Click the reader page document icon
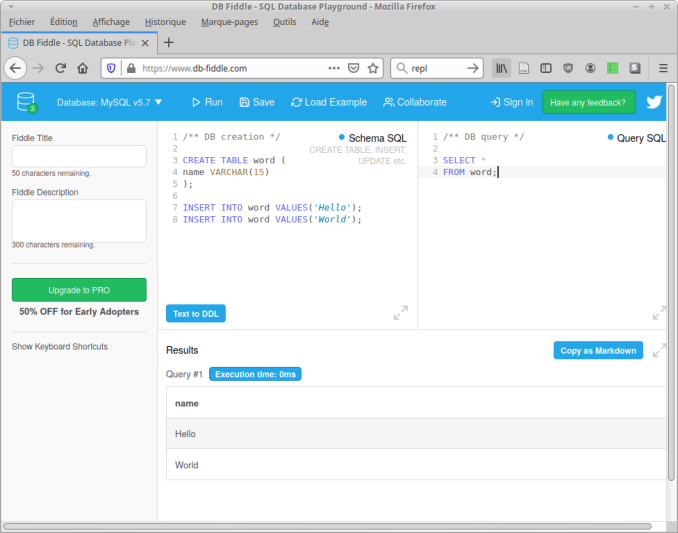The height and width of the screenshot is (533, 678). click(524, 68)
